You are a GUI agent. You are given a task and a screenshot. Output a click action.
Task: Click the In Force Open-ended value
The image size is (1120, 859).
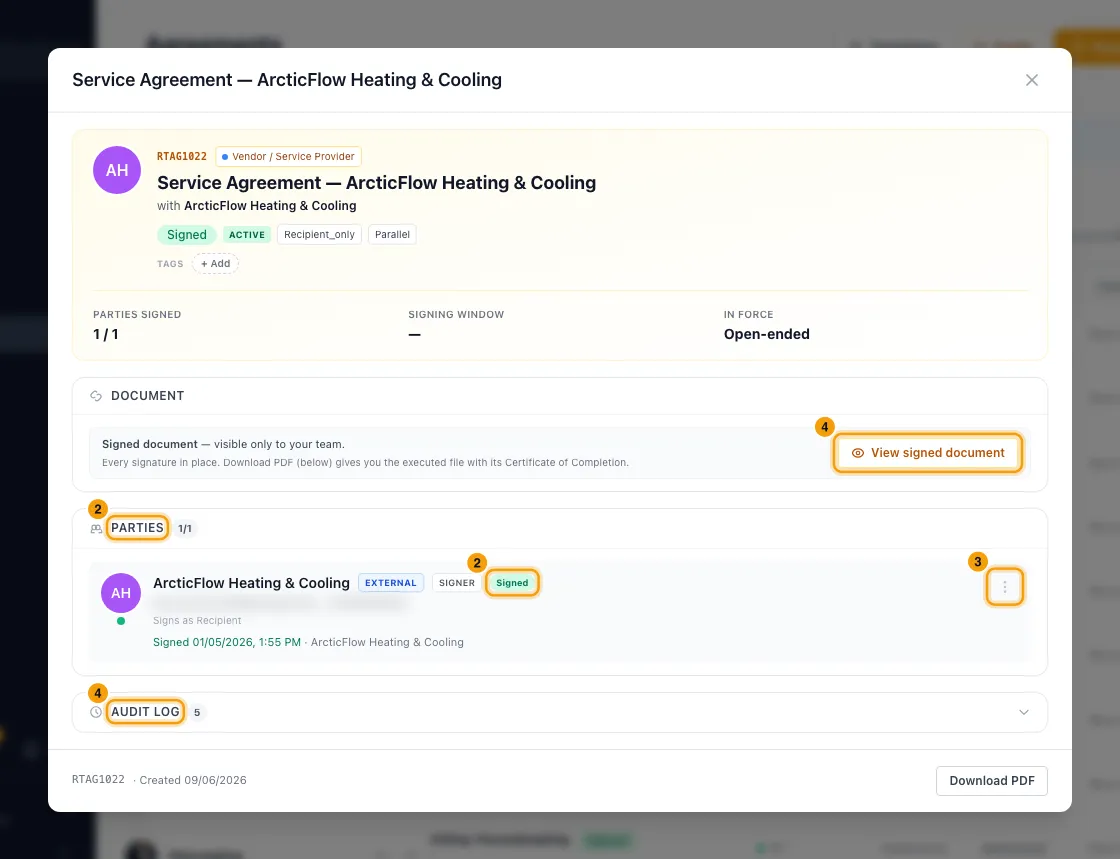tap(766, 334)
